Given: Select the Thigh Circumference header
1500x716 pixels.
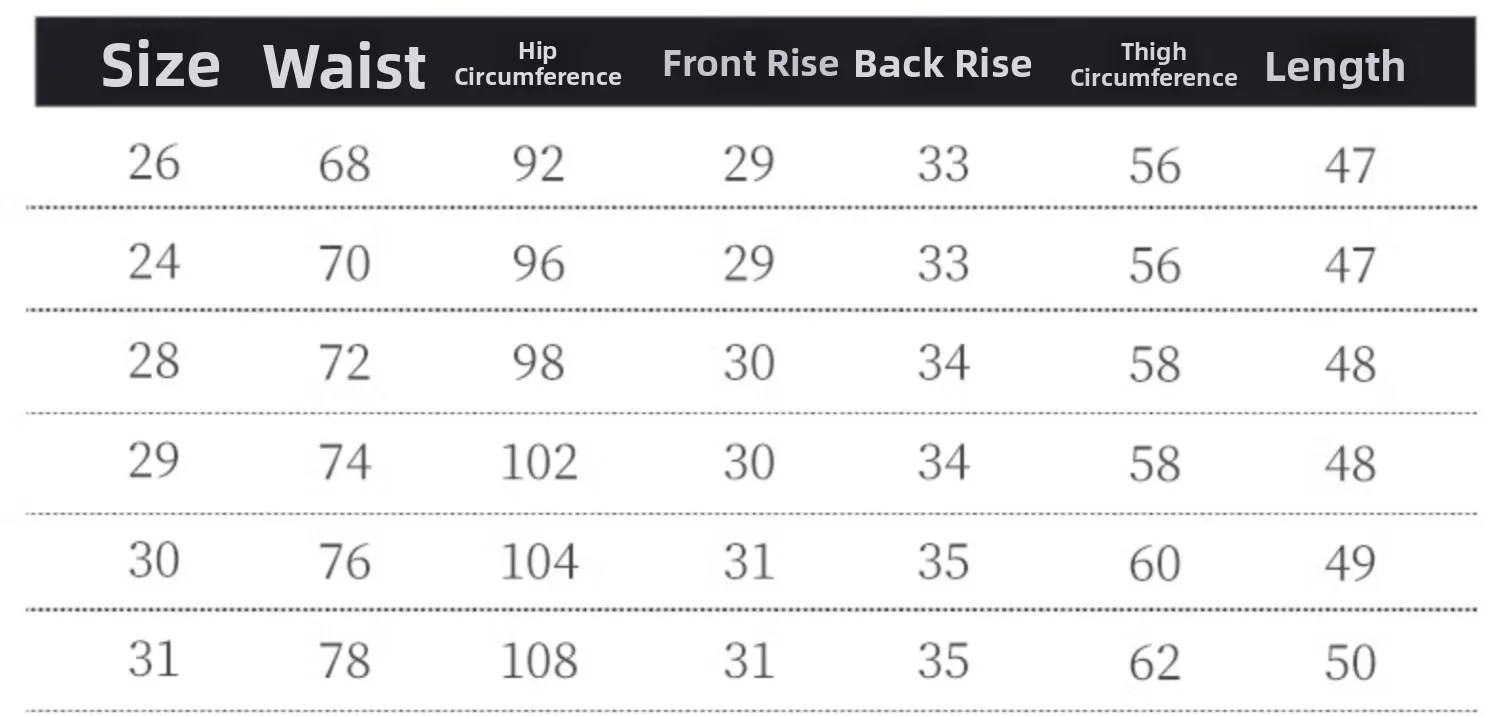Looking at the screenshot, I should [x=1154, y=64].
